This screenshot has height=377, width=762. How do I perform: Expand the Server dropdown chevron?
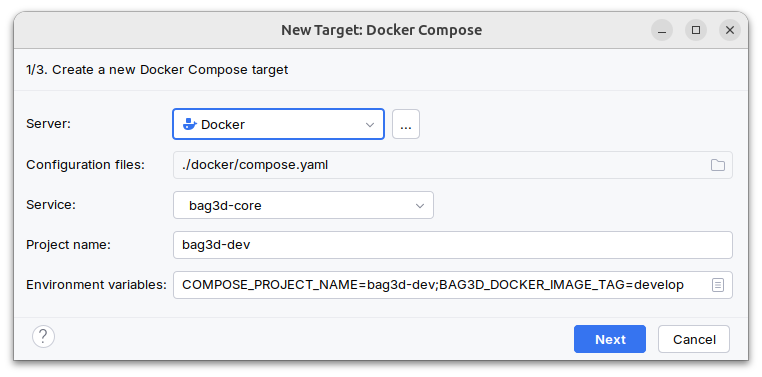tap(370, 125)
